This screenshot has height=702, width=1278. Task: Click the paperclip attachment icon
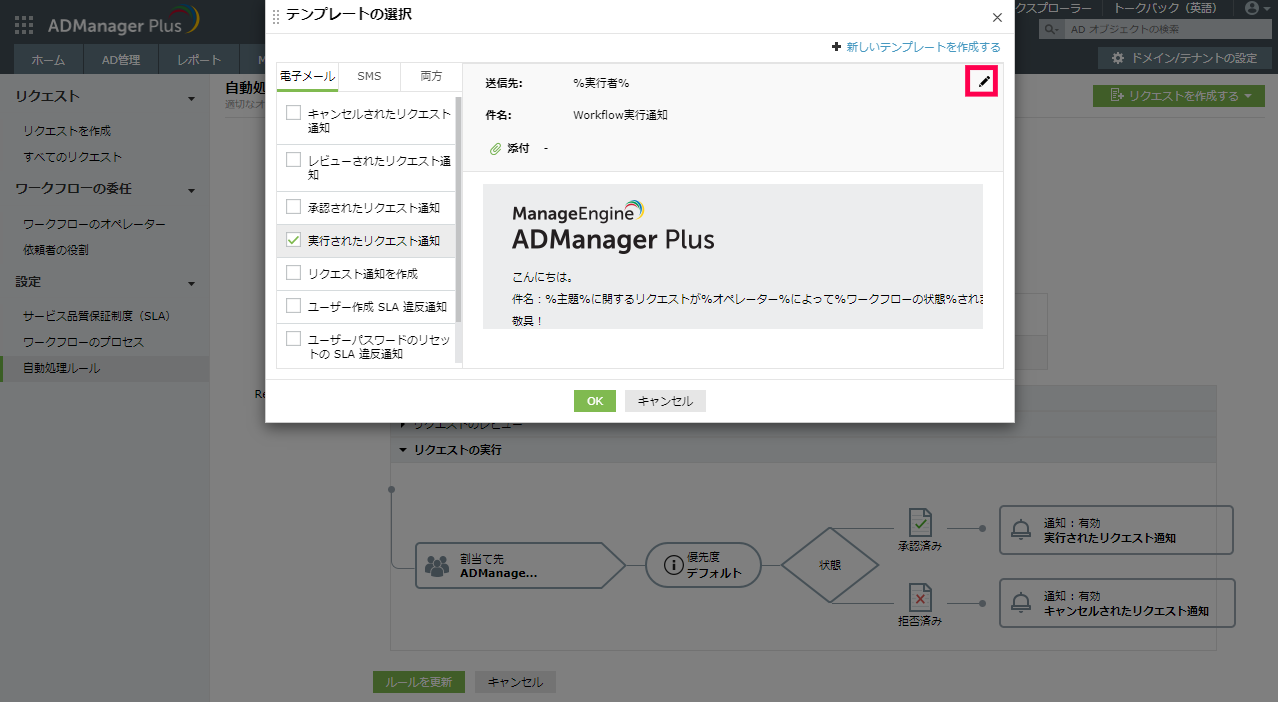[x=494, y=148]
